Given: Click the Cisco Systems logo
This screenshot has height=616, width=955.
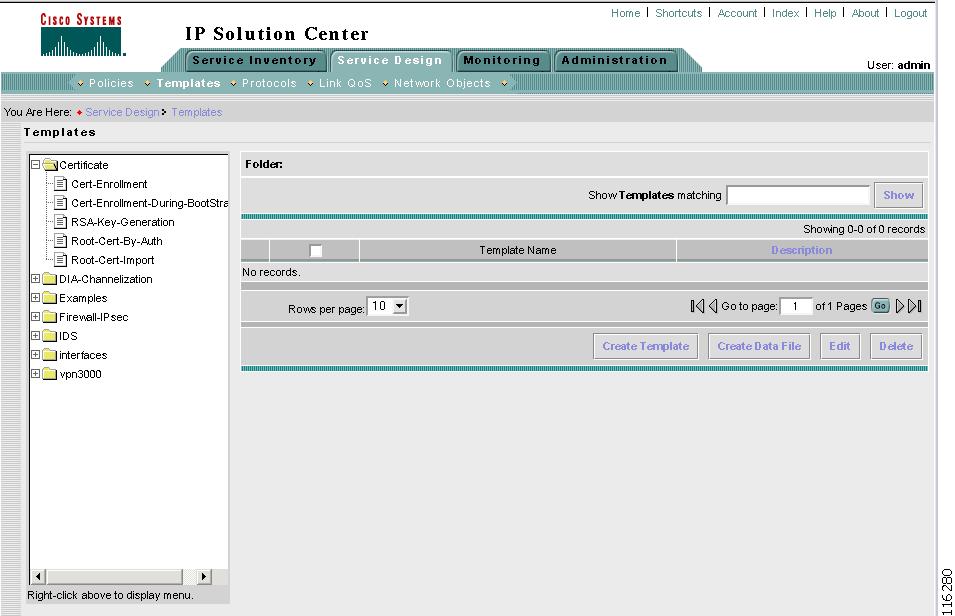Looking at the screenshot, I should 82,35.
